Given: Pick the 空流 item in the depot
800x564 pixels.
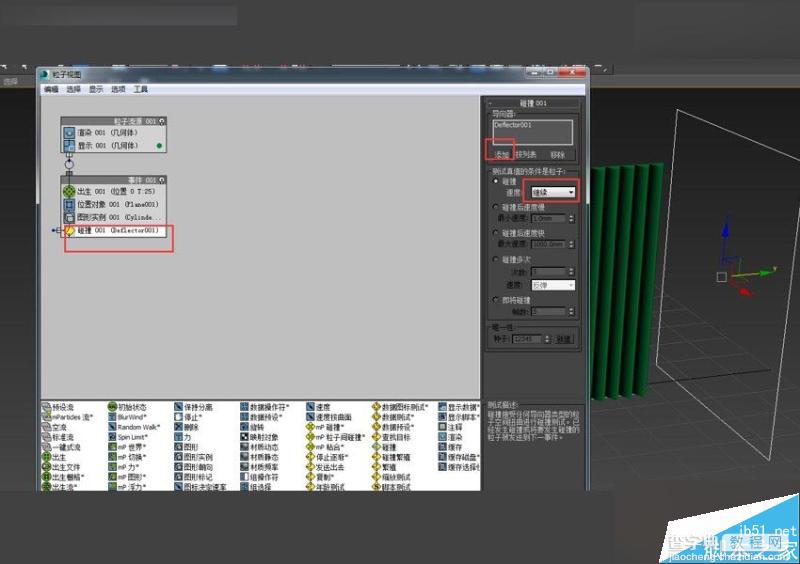Looking at the screenshot, I should tap(54, 427).
